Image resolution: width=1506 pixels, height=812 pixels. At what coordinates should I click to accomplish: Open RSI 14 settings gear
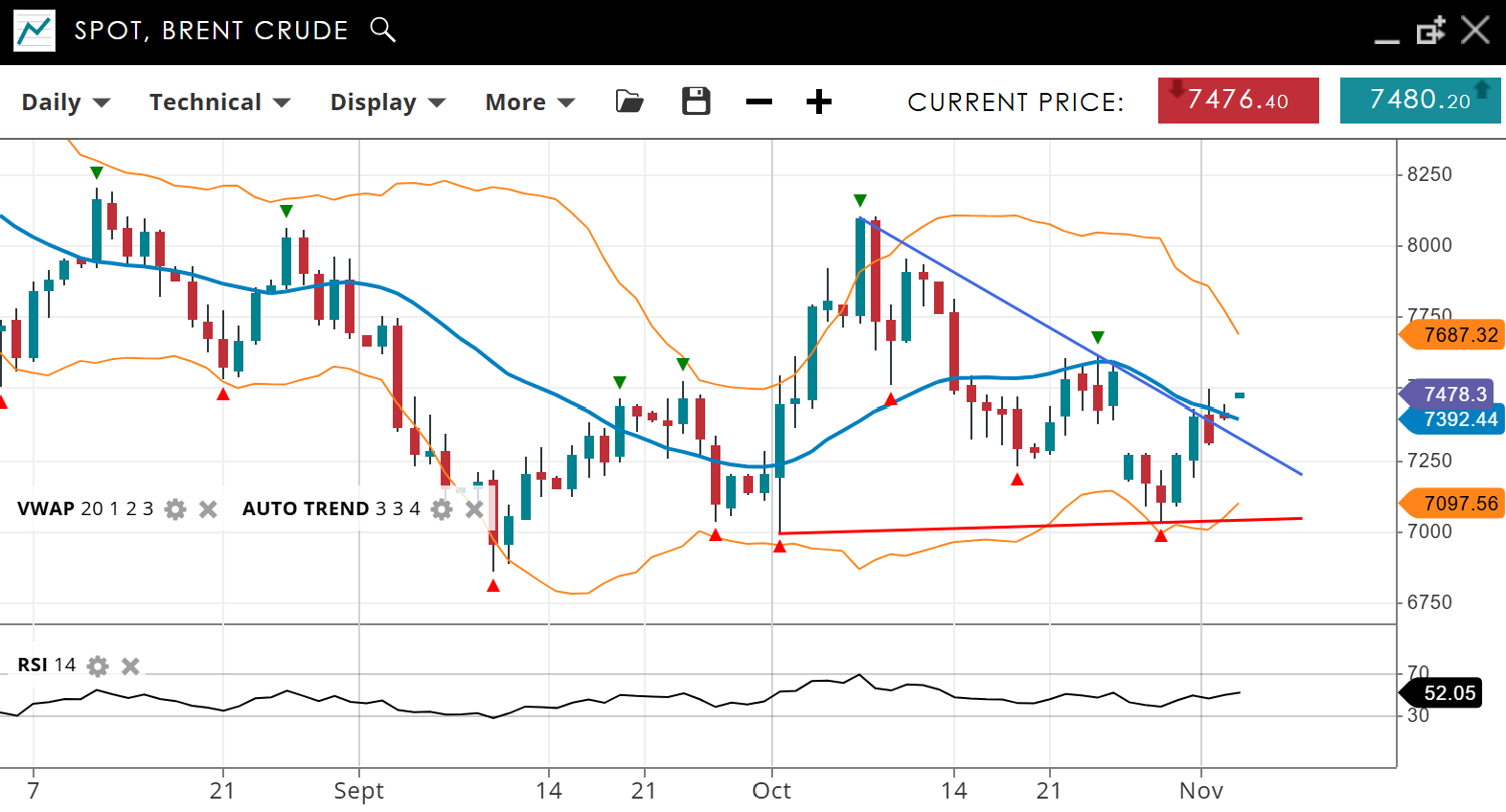[x=98, y=665]
